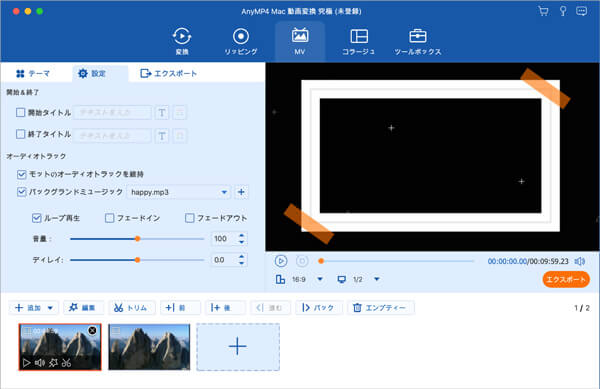The image size is (600, 389).
Task: Open the ツールボックス toolbox tab
Action: tap(417, 41)
